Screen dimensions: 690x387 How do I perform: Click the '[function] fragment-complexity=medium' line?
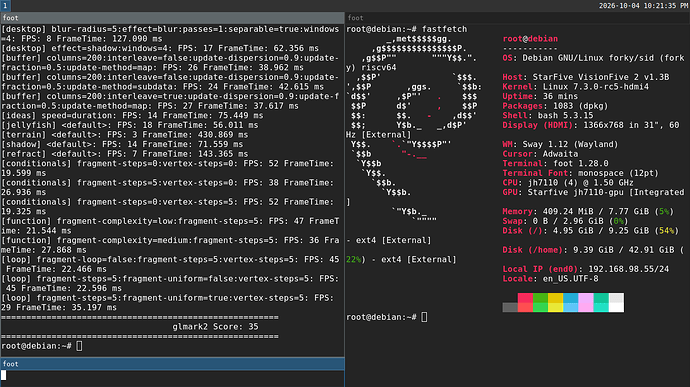pos(170,245)
